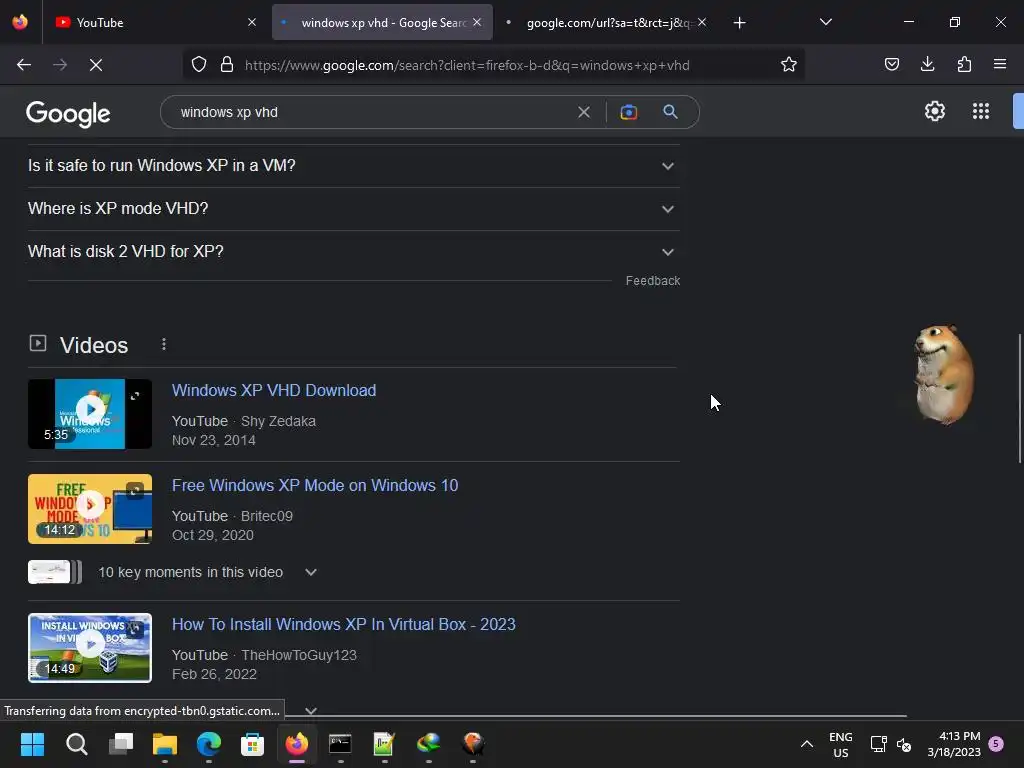Open Task View on taskbar
The height and width of the screenshot is (768, 1024).
coord(121,743)
